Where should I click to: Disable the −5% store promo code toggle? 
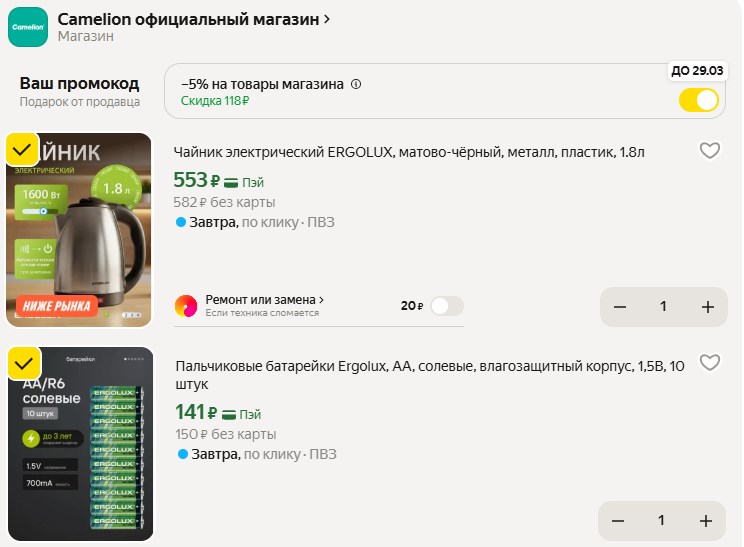698,100
